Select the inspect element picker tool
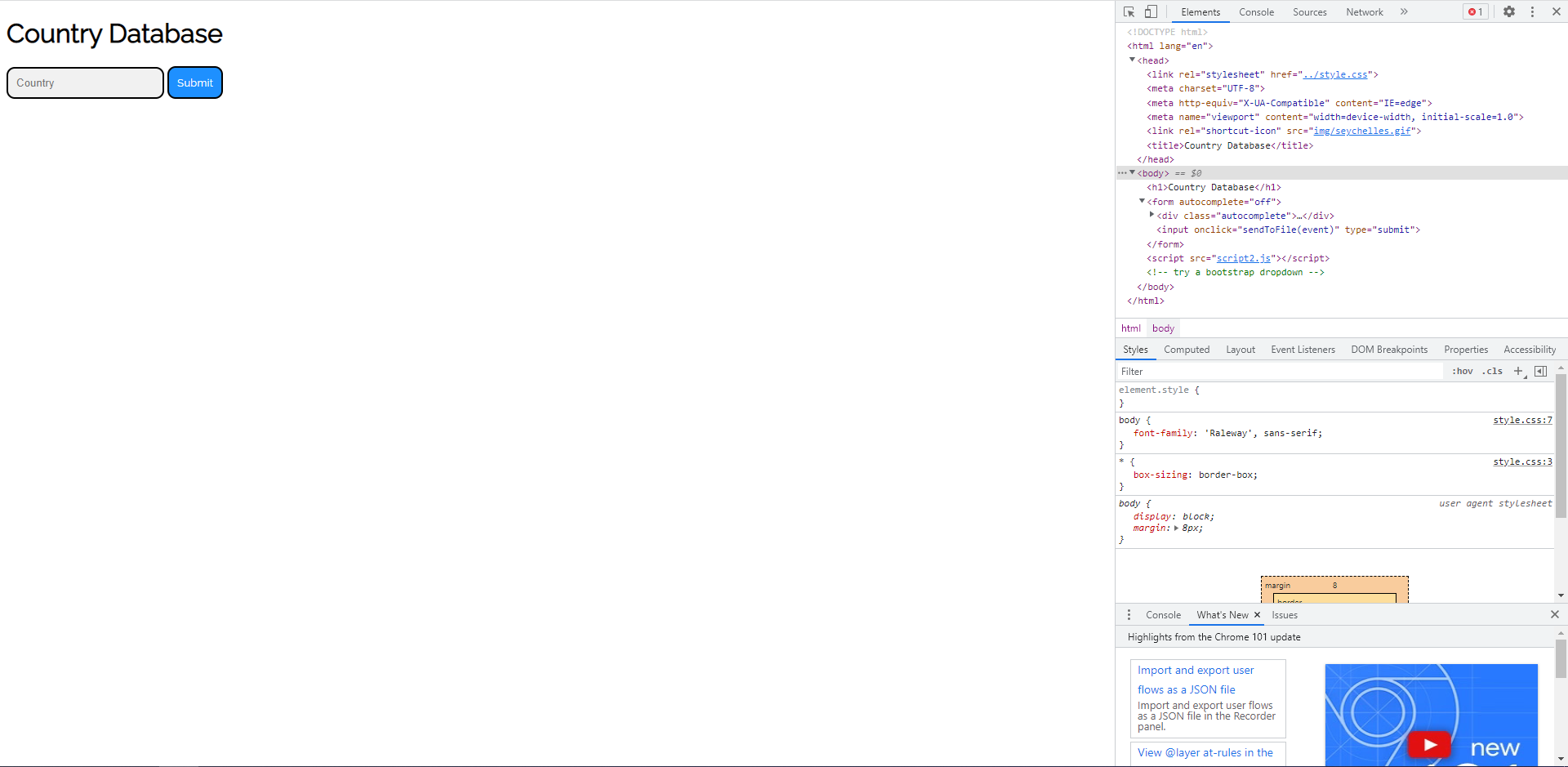The height and width of the screenshot is (767, 1568). click(1129, 11)
